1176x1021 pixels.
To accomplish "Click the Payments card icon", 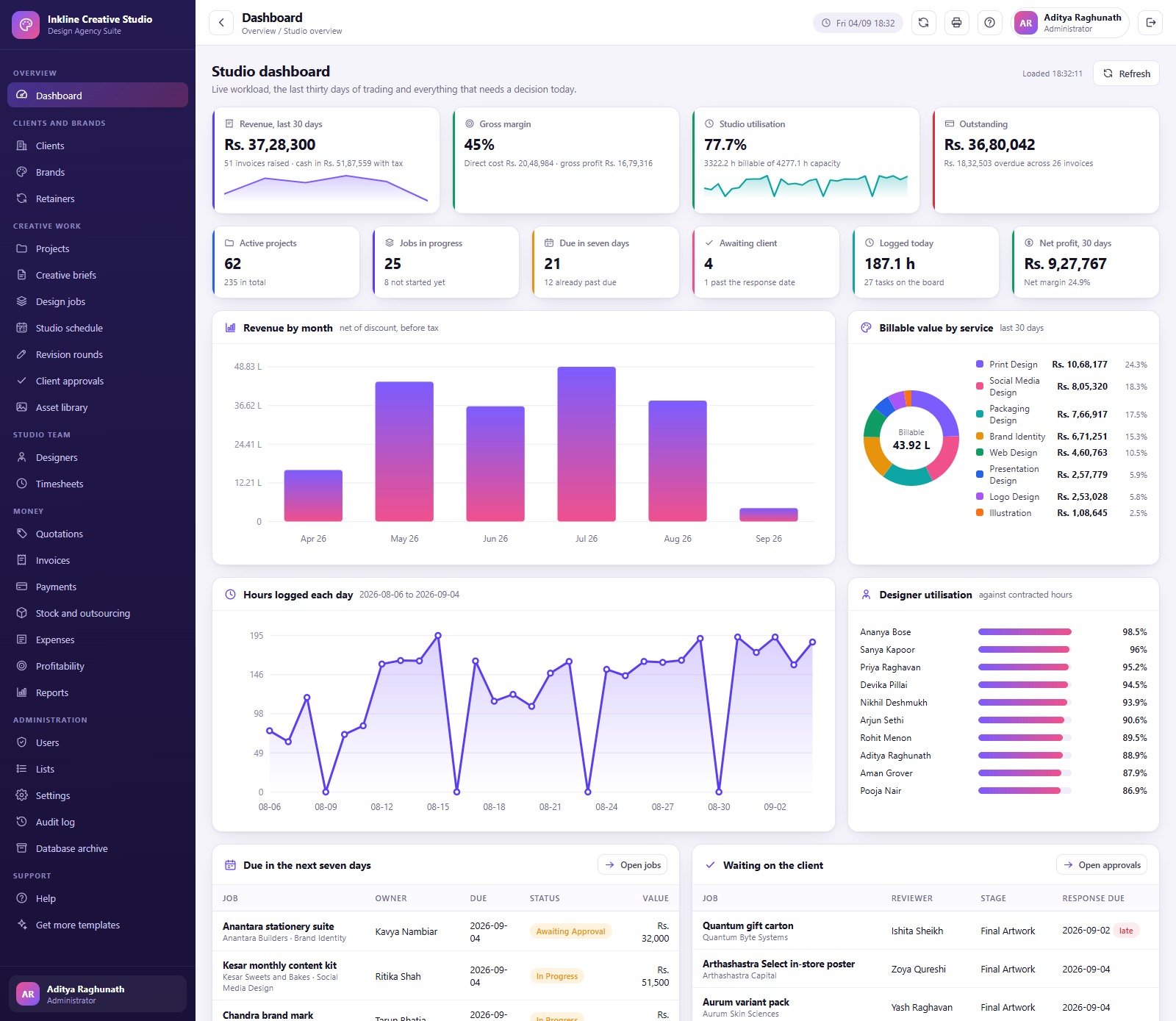I will 22,587.
